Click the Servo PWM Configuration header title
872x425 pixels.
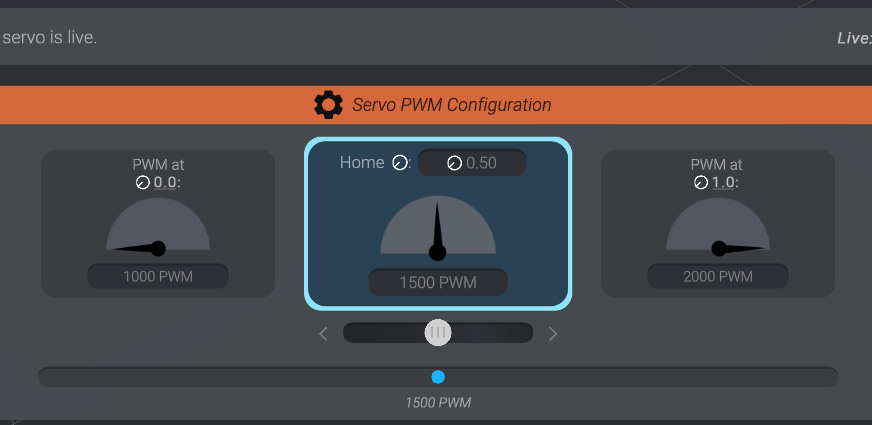(451, 105)
